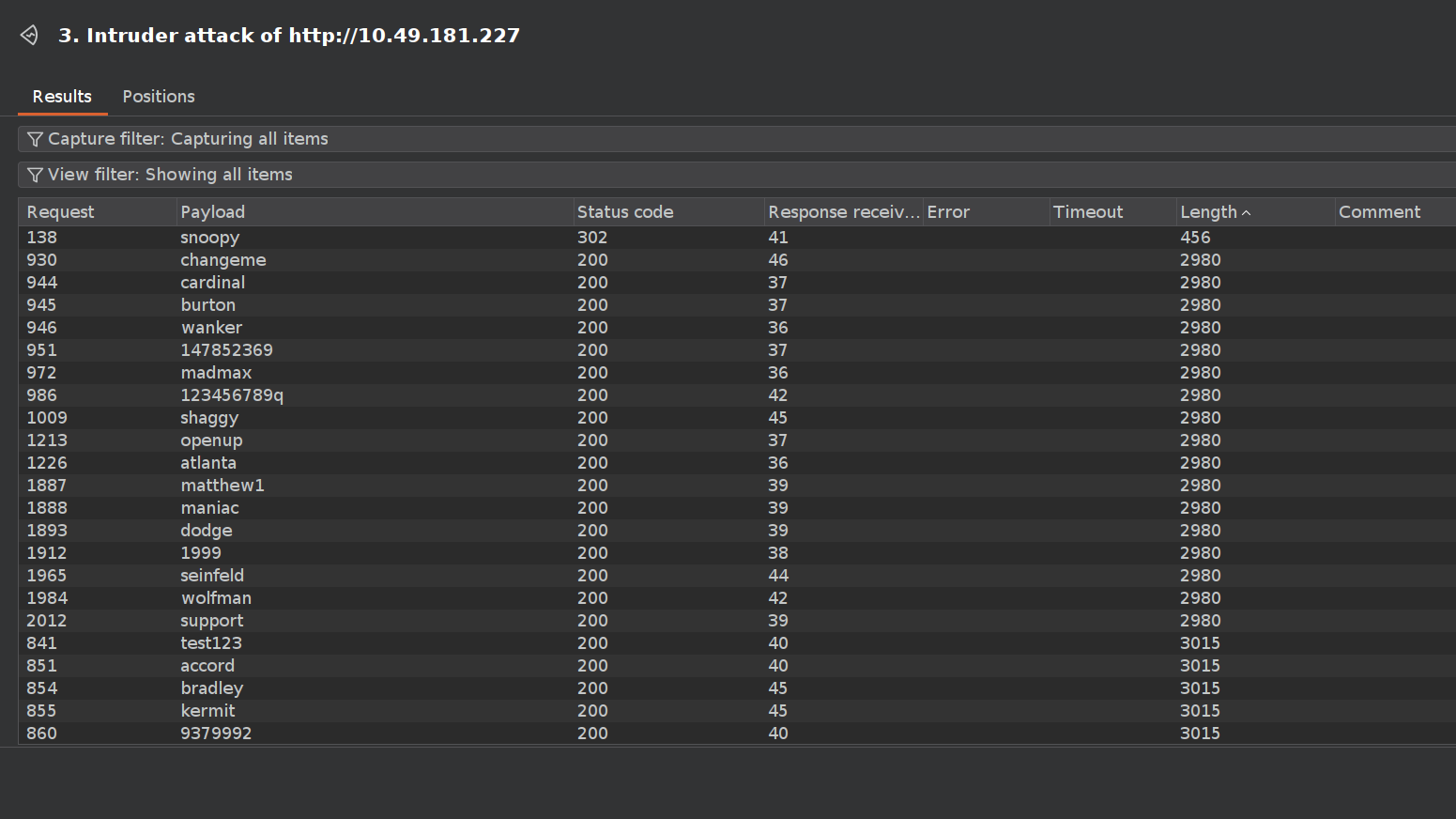Select the snoopy row with 302 status
The image size is (1456, 819).
[x=737, y=238]
